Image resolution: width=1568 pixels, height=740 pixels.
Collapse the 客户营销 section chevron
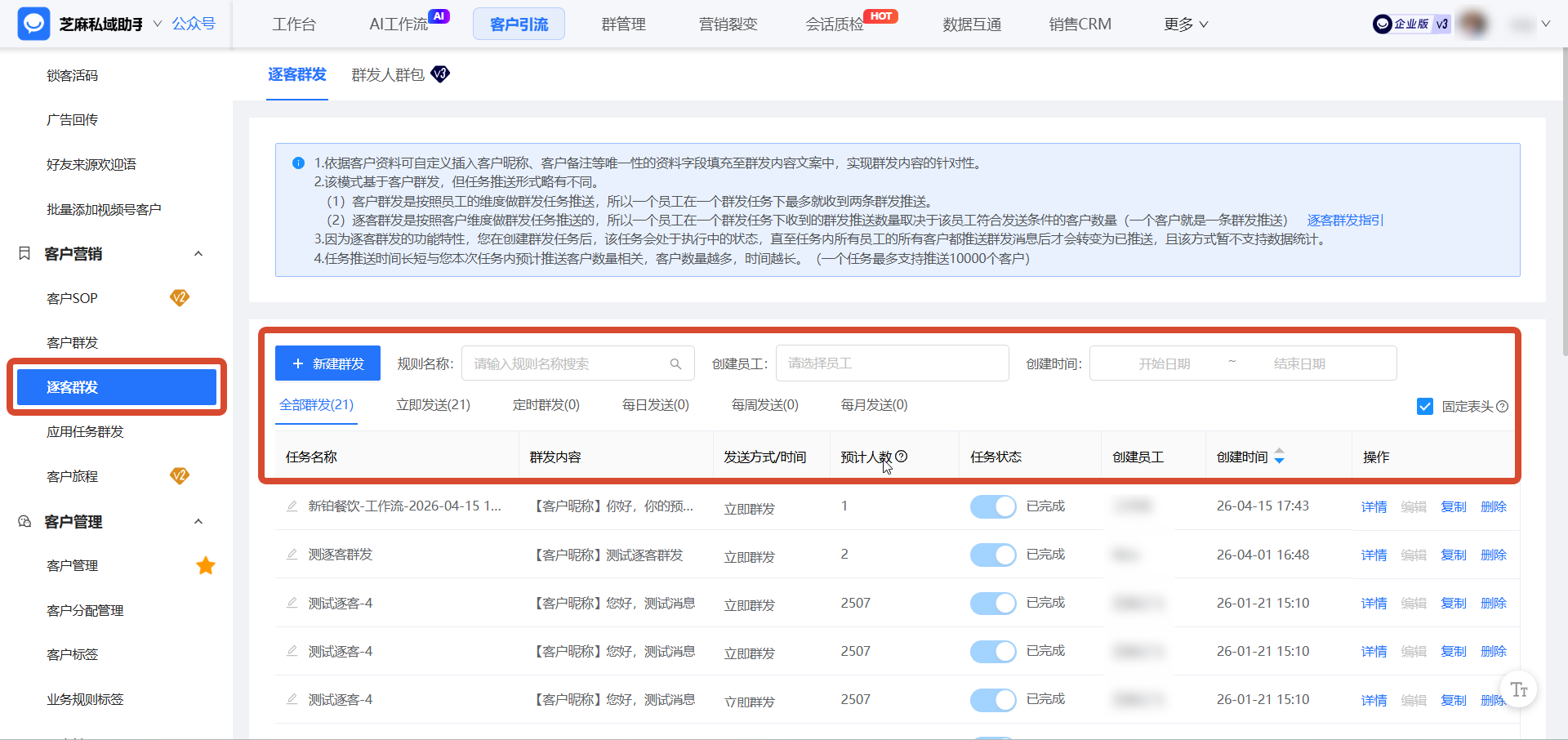pos(198,253)
